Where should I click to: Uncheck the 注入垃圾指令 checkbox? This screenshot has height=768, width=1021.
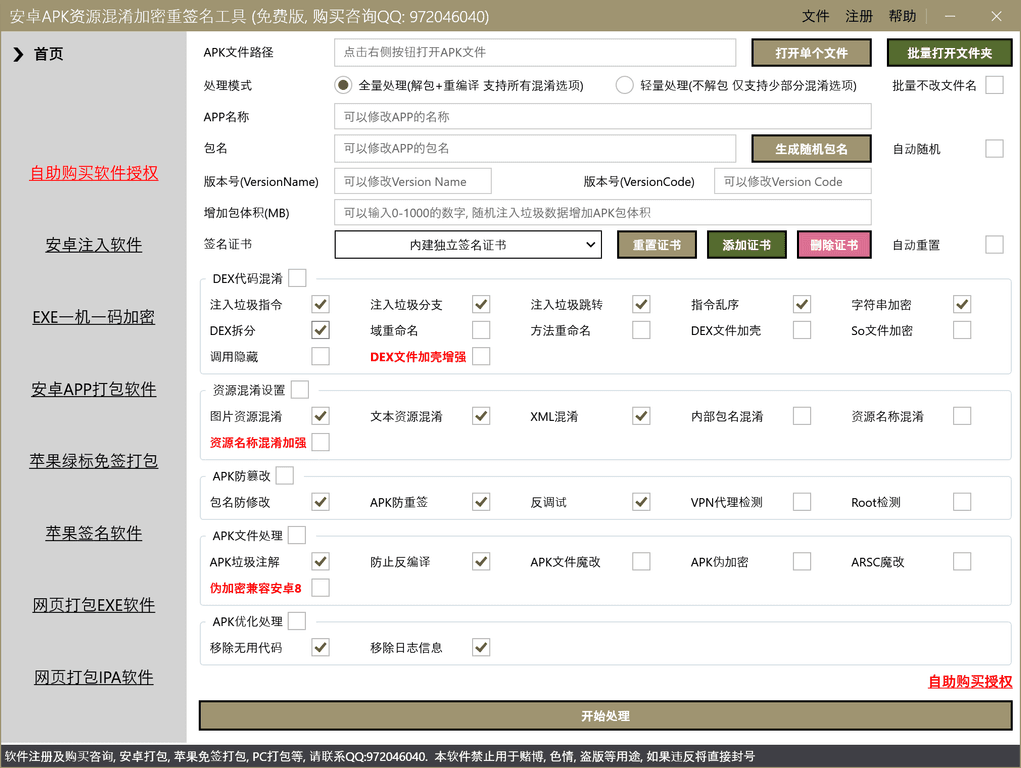tap(320, 304)
